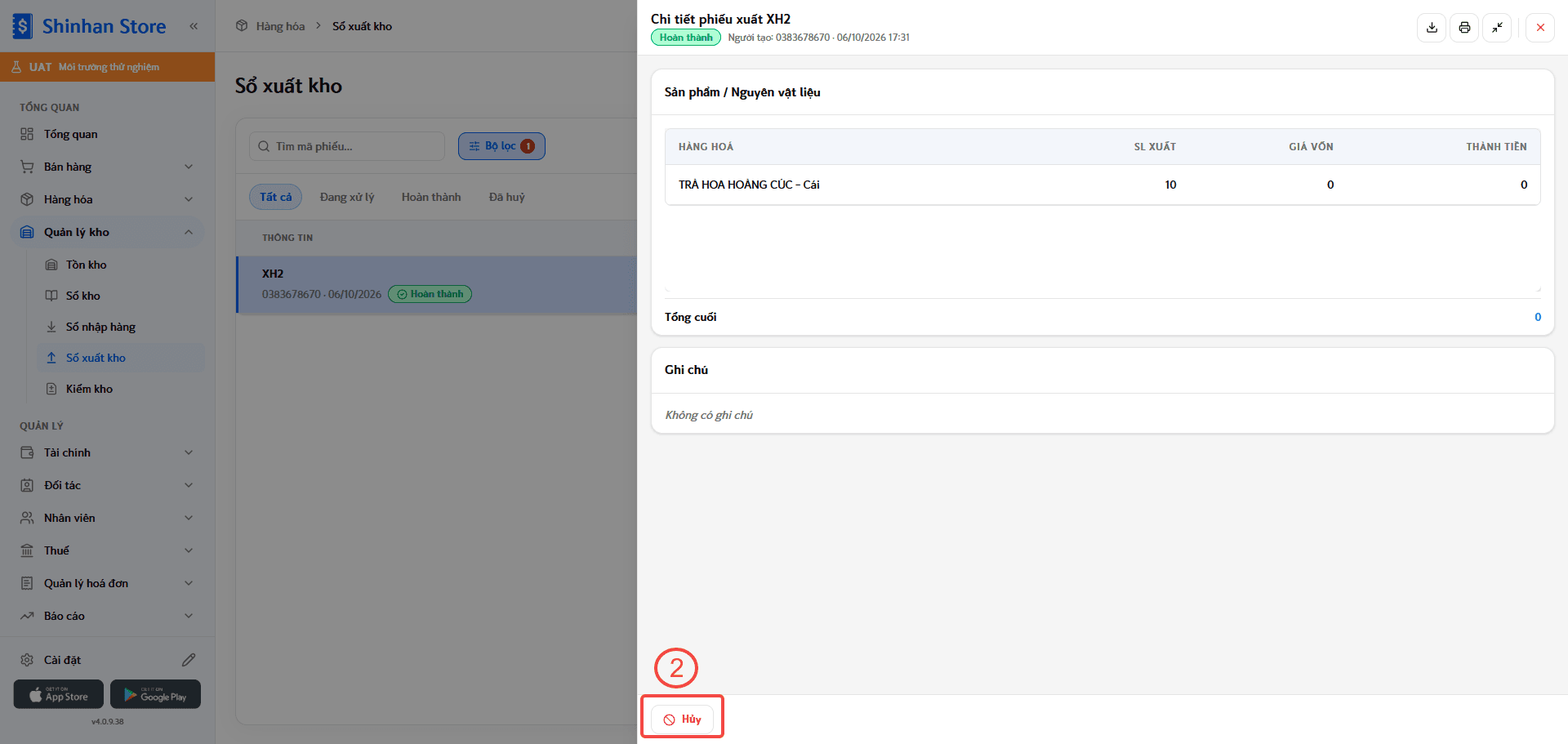The width and height of the screenshot is (1568, 744).
Task: Click the Hủy cancel button
Action: coord(683,719)
